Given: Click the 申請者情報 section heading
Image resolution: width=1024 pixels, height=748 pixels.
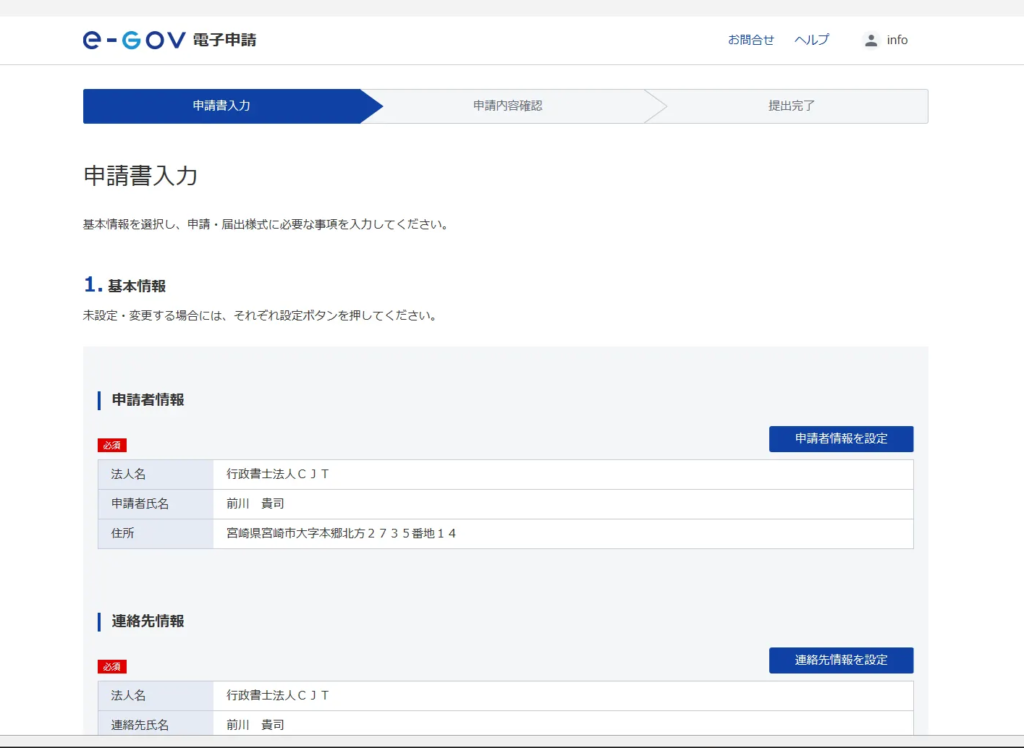Looking at the screenshot, I should point(148,400).
